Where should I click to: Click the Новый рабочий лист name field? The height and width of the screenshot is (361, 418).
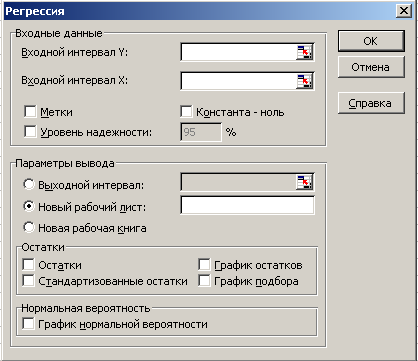coord(247,205)
